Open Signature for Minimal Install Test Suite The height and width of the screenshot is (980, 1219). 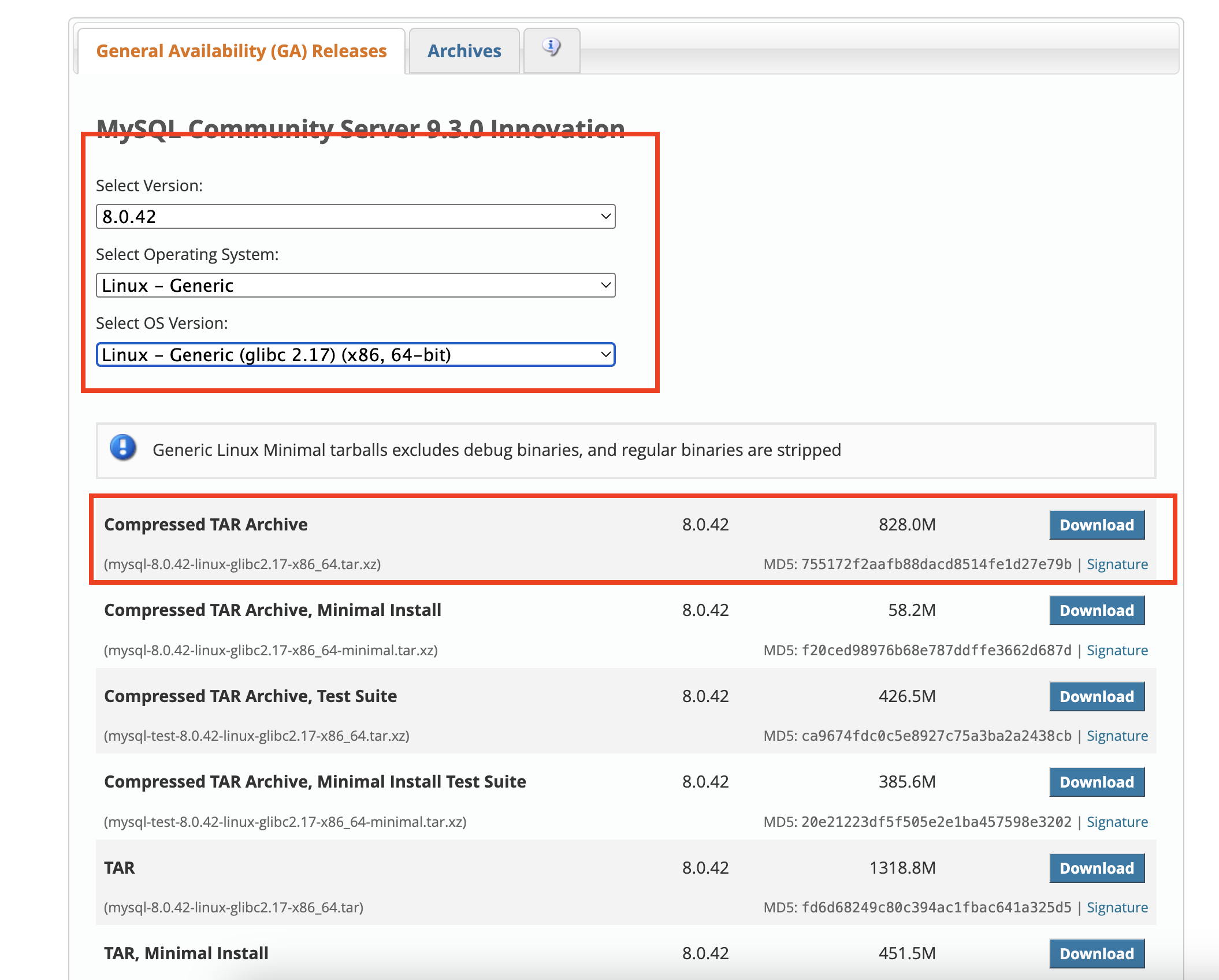point(1117,822)
